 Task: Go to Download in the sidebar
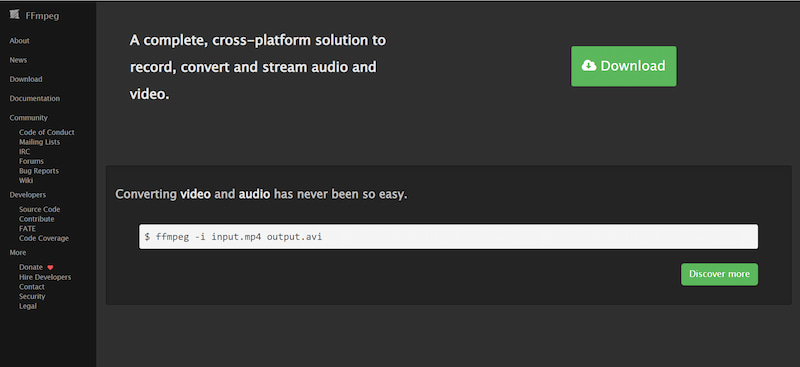pyautogui.click(x=26, y=79)
